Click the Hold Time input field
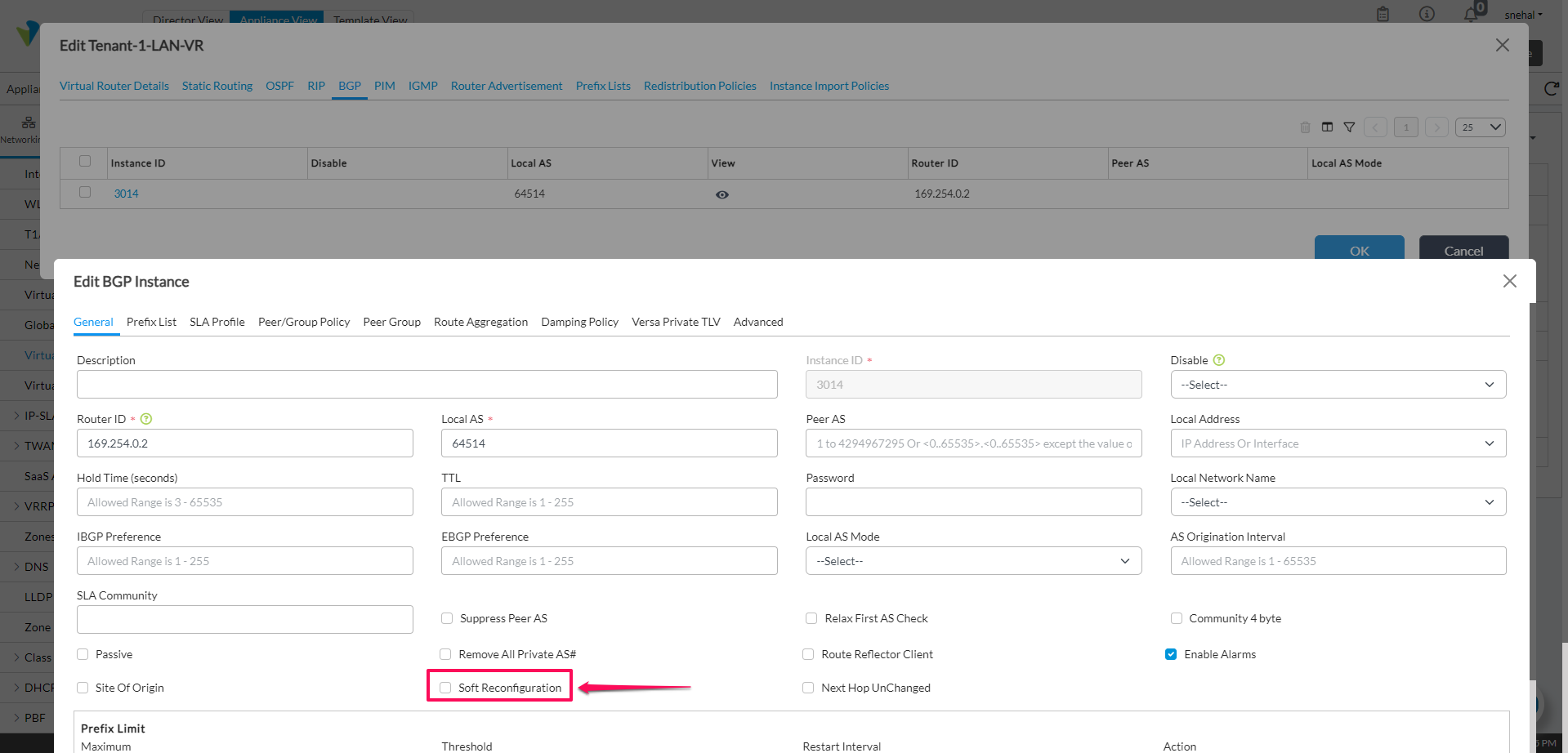The width and height of the screenshot is (1568, 753). coord(245,502)
